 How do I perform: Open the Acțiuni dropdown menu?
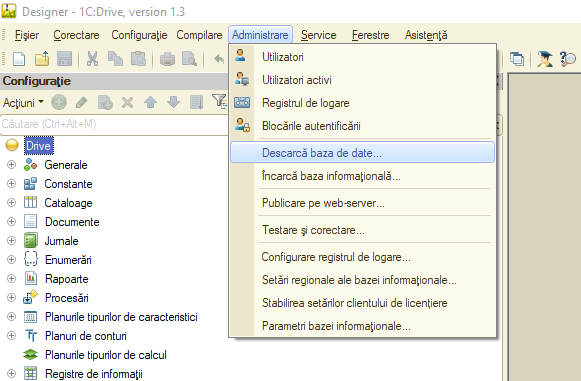(x=23, y=102)
